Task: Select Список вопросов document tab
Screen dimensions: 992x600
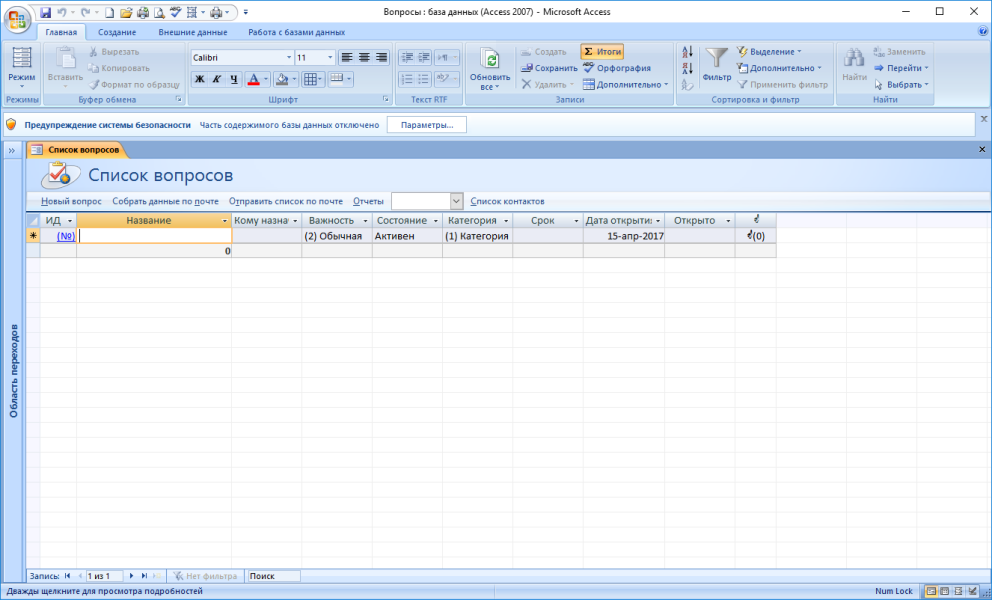Action: [77, 150]
